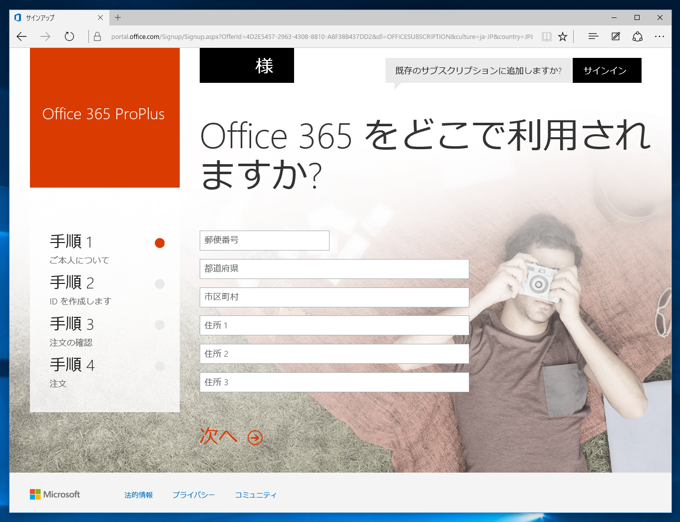
Task: Select 手順 3 step in sidebar
Action: click(72, 324)
